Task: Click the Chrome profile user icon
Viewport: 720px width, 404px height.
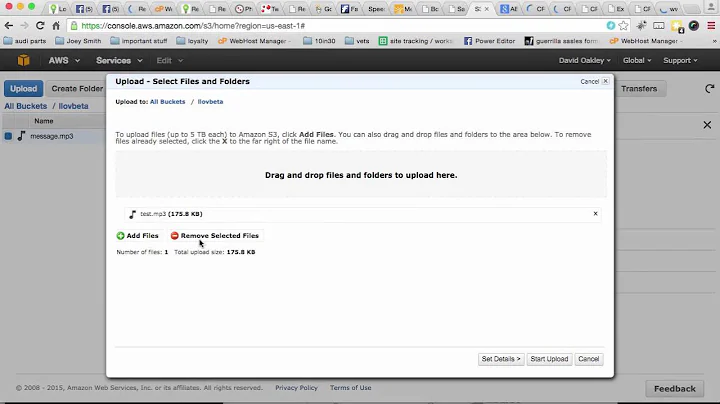Action: 711,6
